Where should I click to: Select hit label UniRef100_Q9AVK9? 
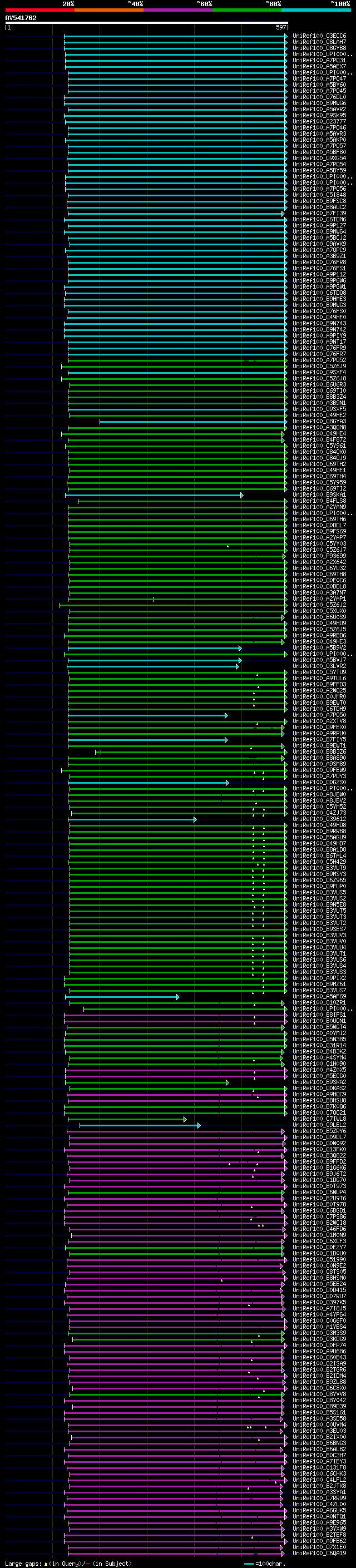pyautogui.click(x=319, y=244)
